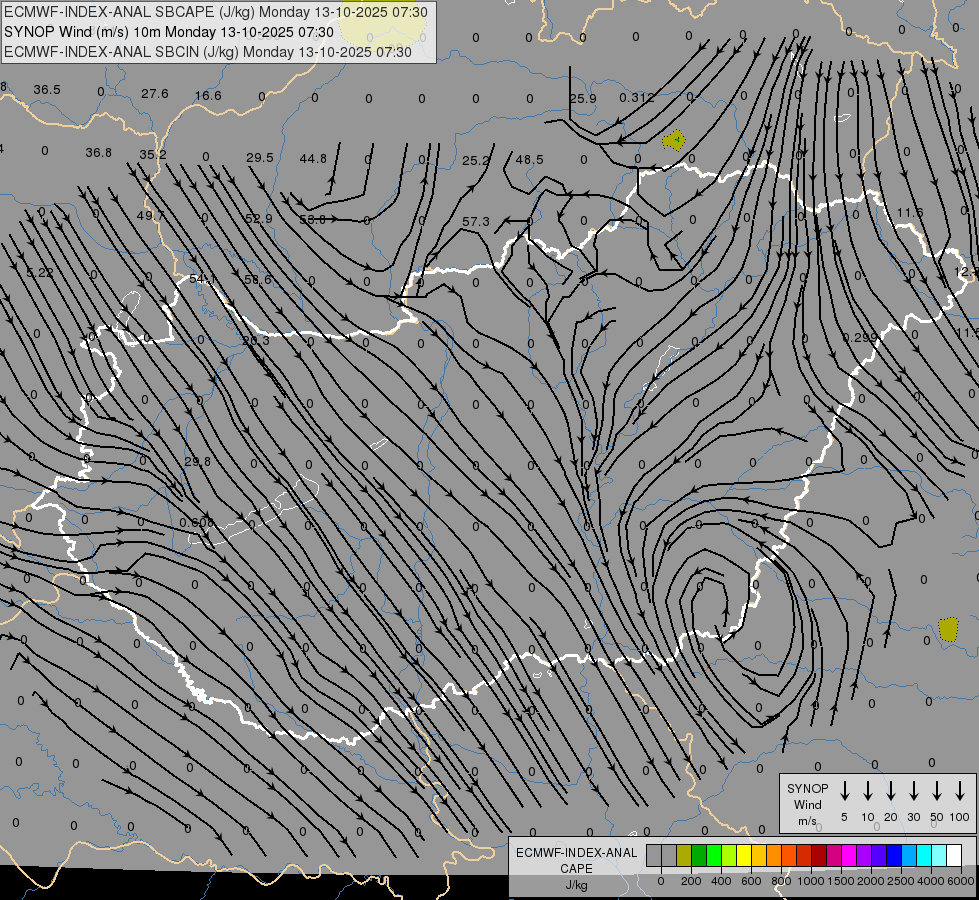
Task: Click the 0.606 value near the lake
Action: (x=197, y=522)
